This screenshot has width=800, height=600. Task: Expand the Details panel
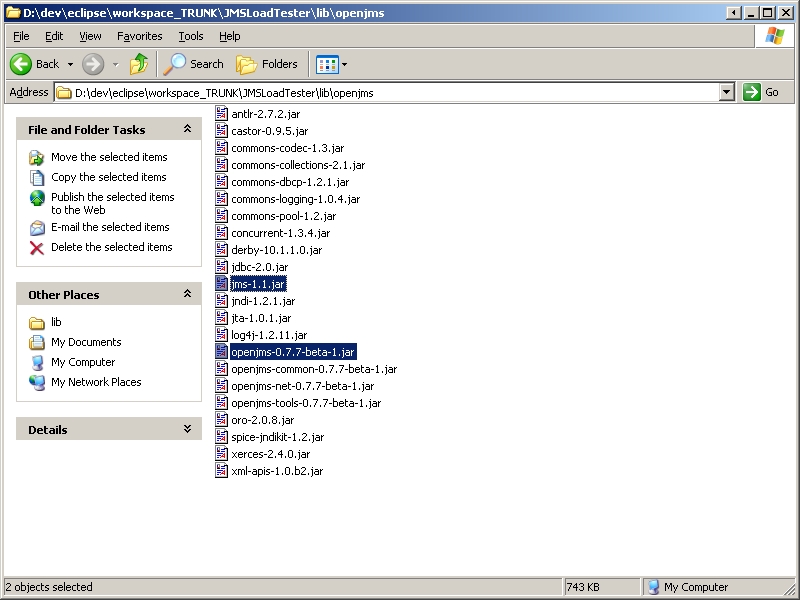click(x=187, y=429)
